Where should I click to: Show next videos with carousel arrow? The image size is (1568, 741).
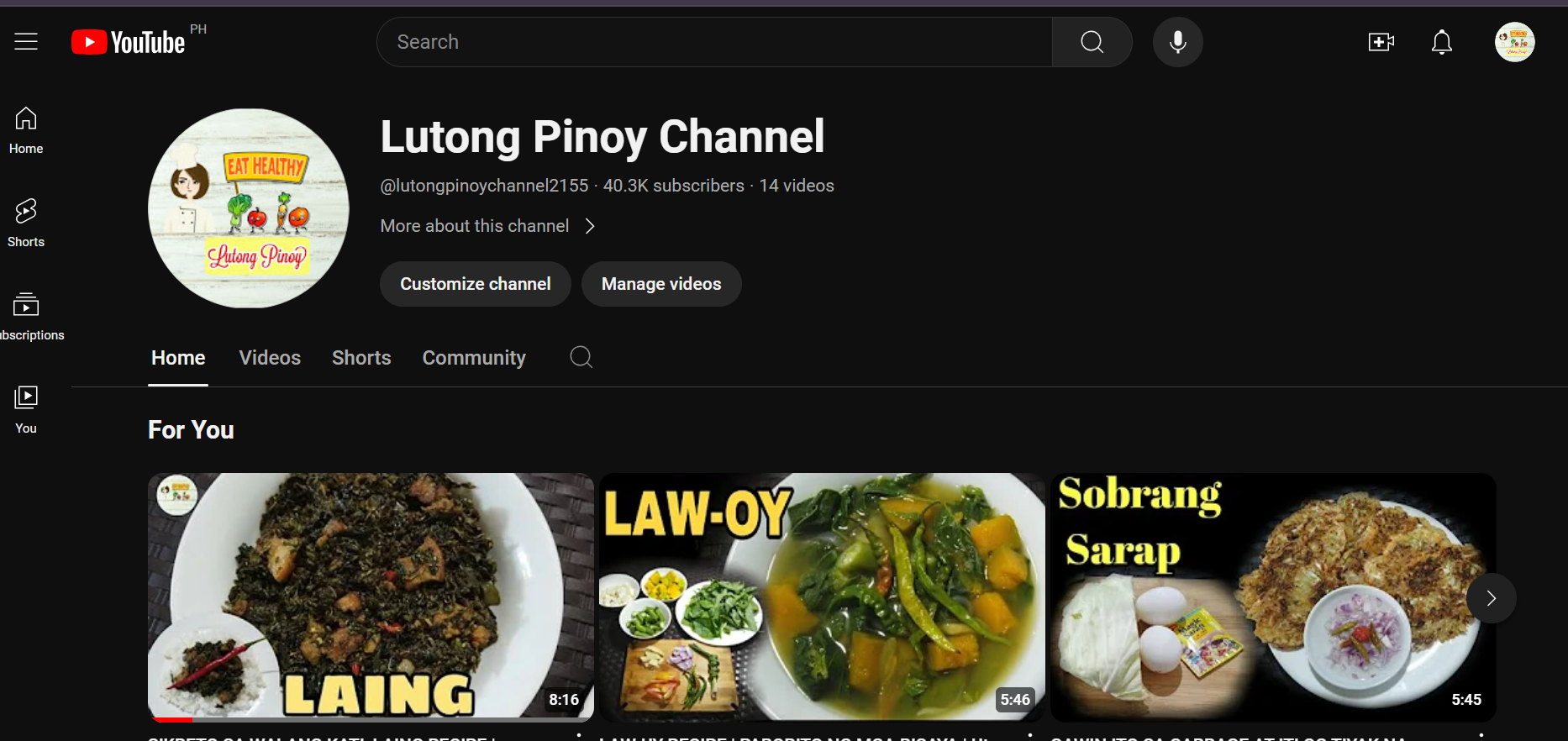click(x=1492, y=598)
